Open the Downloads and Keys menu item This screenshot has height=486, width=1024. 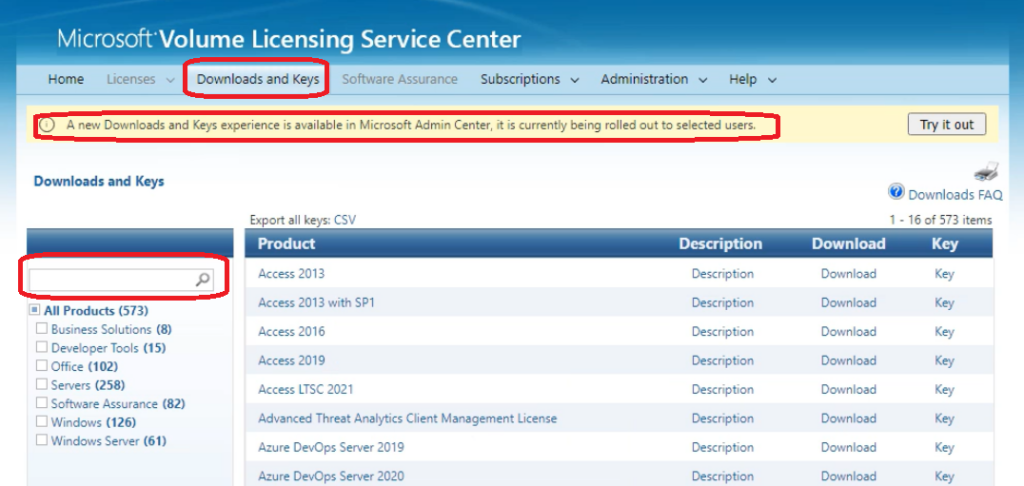pos(258,80)
